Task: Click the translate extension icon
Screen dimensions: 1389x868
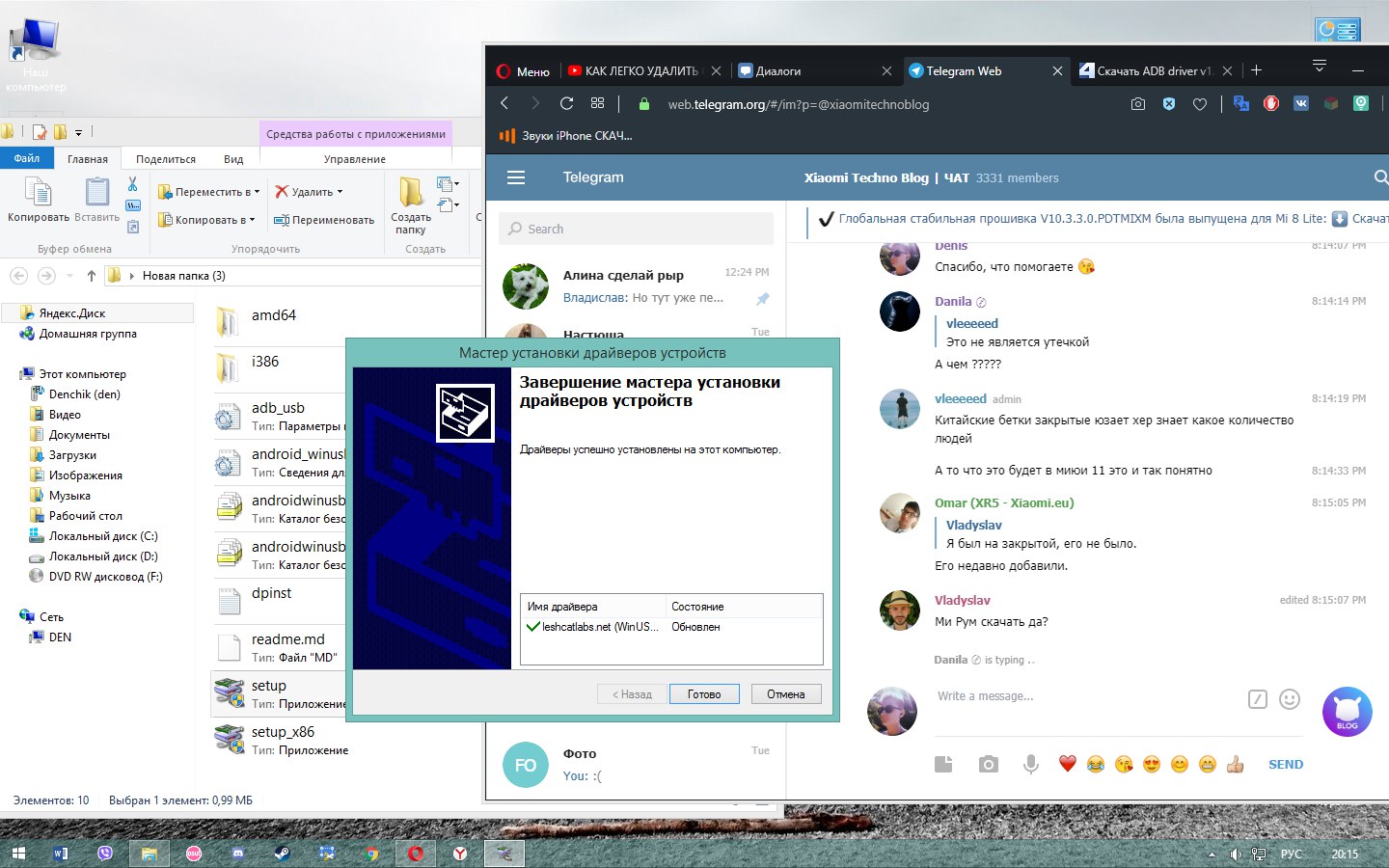Action: 1241,103
